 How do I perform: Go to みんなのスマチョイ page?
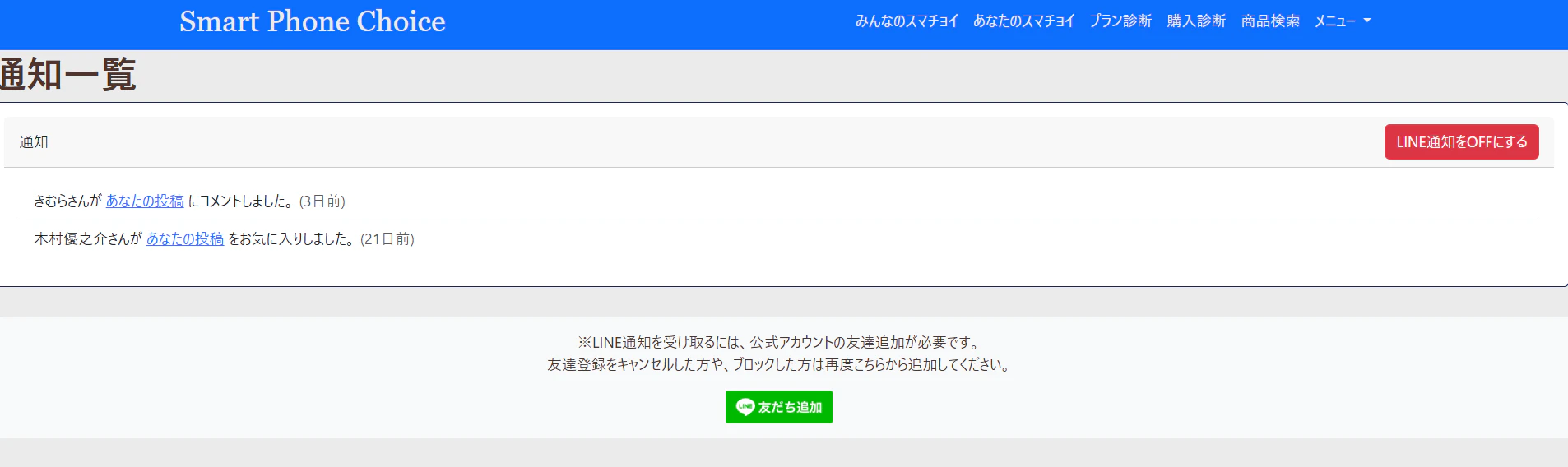tap(907, 21)
